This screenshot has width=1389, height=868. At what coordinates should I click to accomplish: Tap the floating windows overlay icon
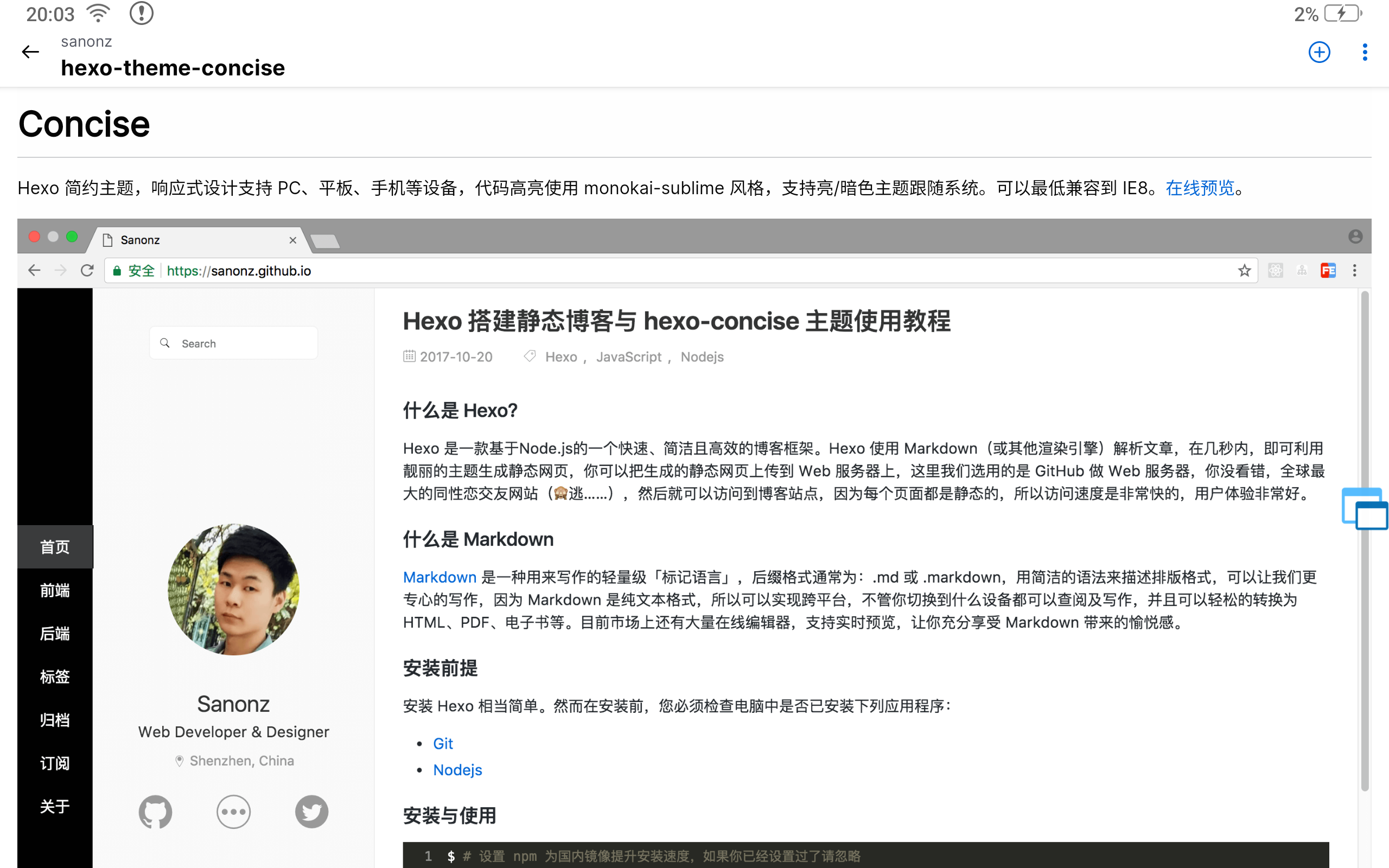[x=1365, y=509]
